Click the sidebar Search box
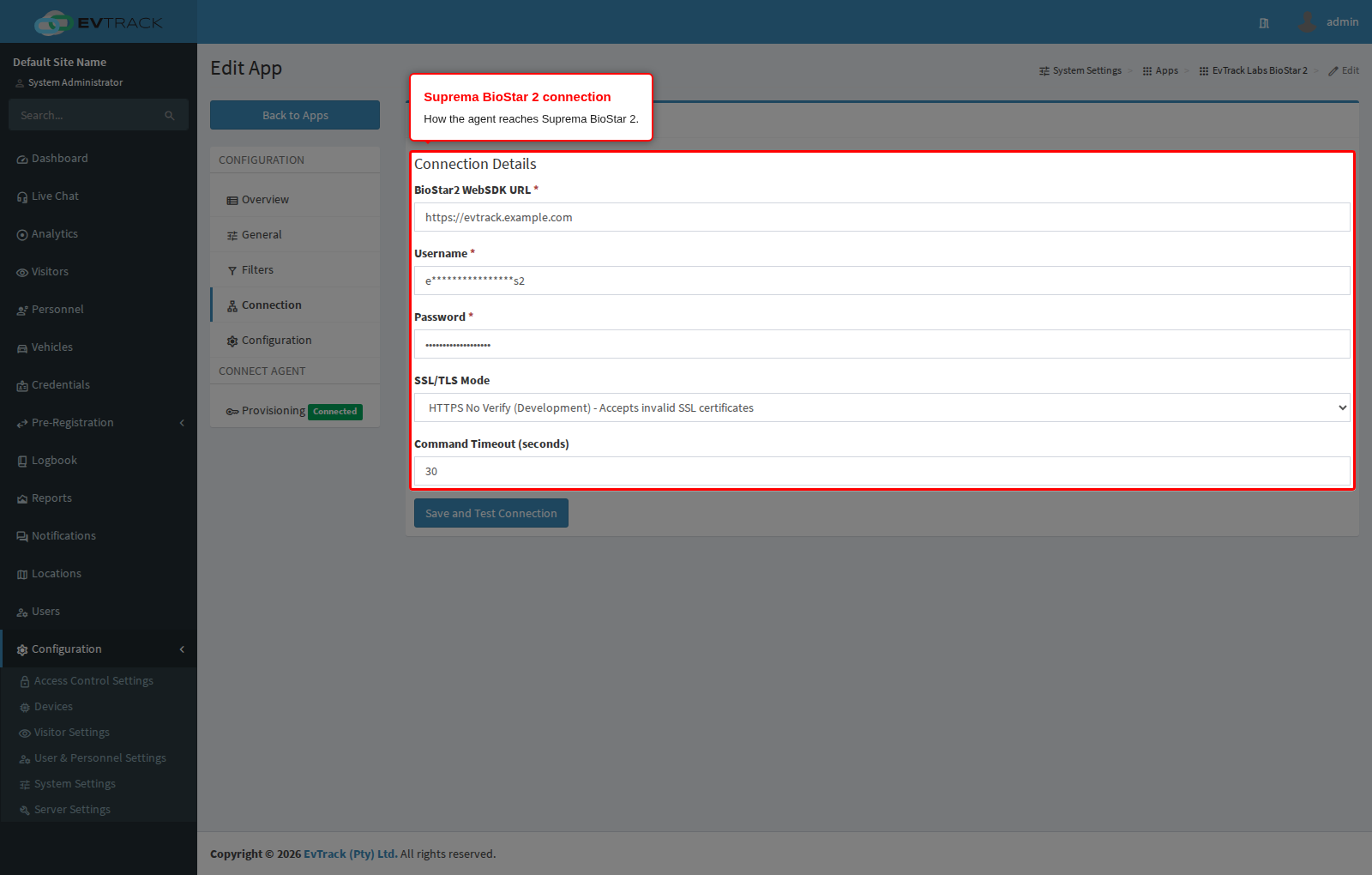1372x875 pixels. click(86, 115)
